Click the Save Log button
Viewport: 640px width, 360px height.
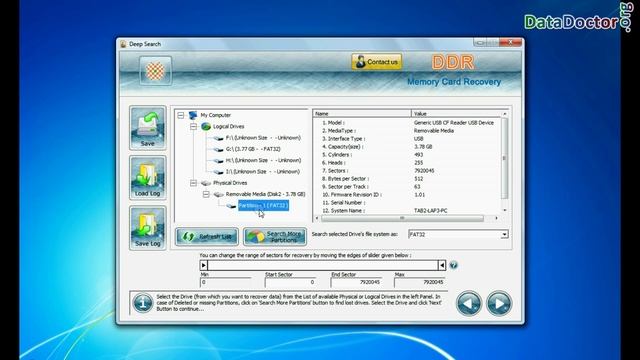tap(148, 228)
